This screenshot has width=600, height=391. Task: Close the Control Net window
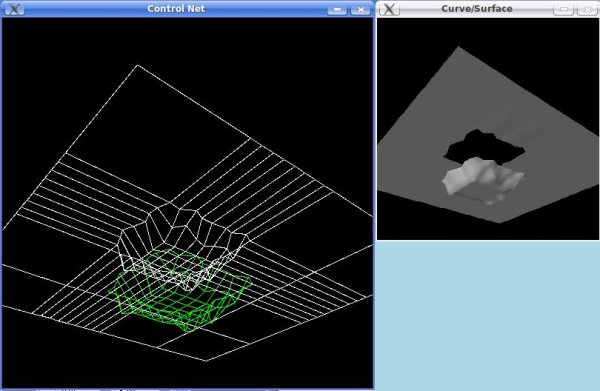(x=360, y=10)
